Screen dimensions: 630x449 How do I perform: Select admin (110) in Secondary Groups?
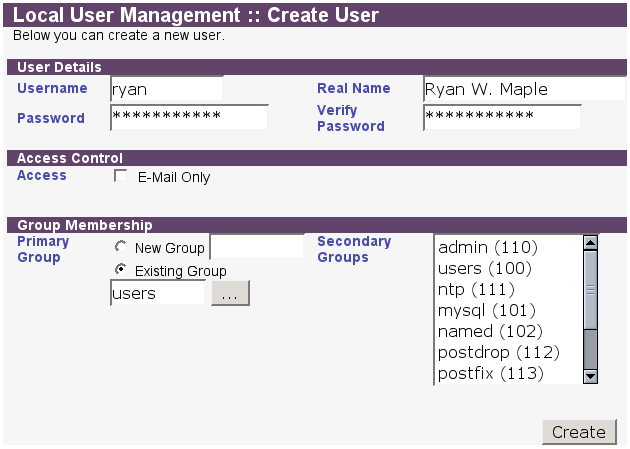(x=488, y=247)
